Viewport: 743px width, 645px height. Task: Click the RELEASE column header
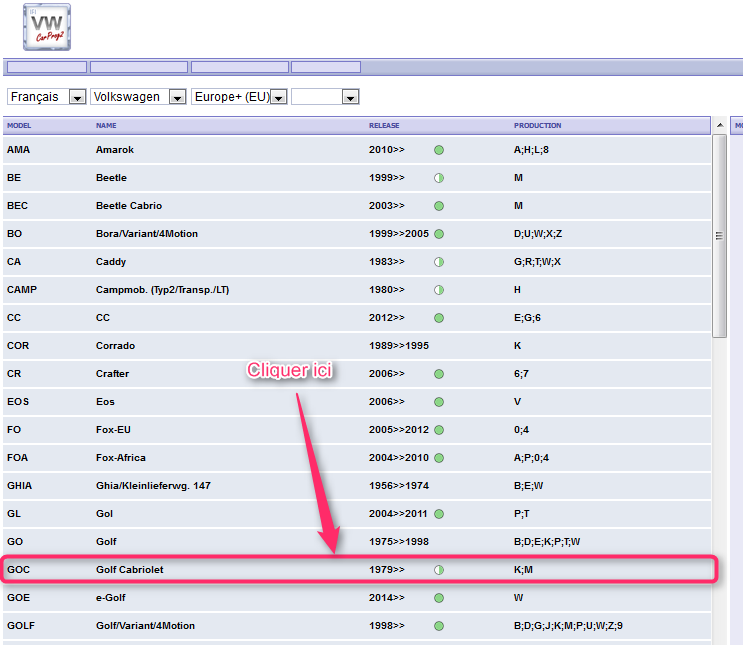click(384, 126)
